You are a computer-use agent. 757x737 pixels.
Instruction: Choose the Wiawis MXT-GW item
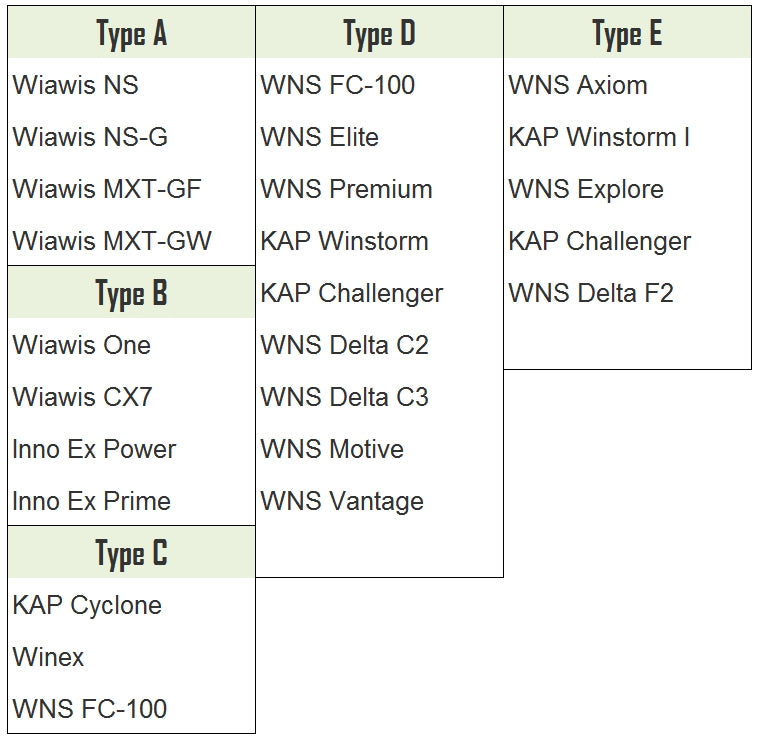pos(113,242)
